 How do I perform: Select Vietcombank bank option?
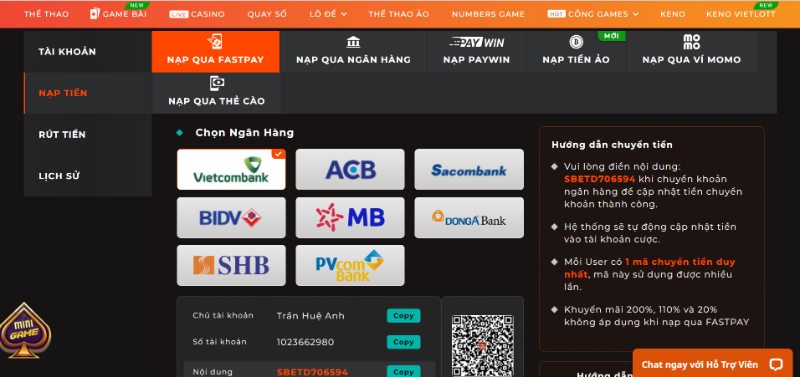(x=231, y=169)
